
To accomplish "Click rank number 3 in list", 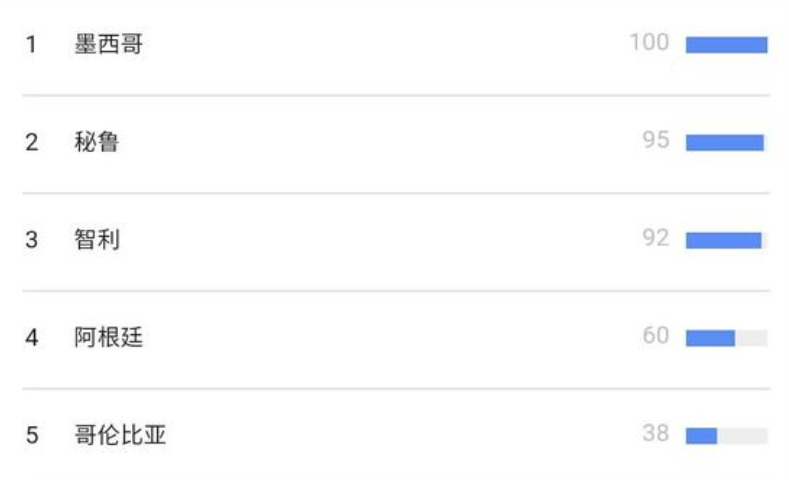I will click(x=32, y=239).
